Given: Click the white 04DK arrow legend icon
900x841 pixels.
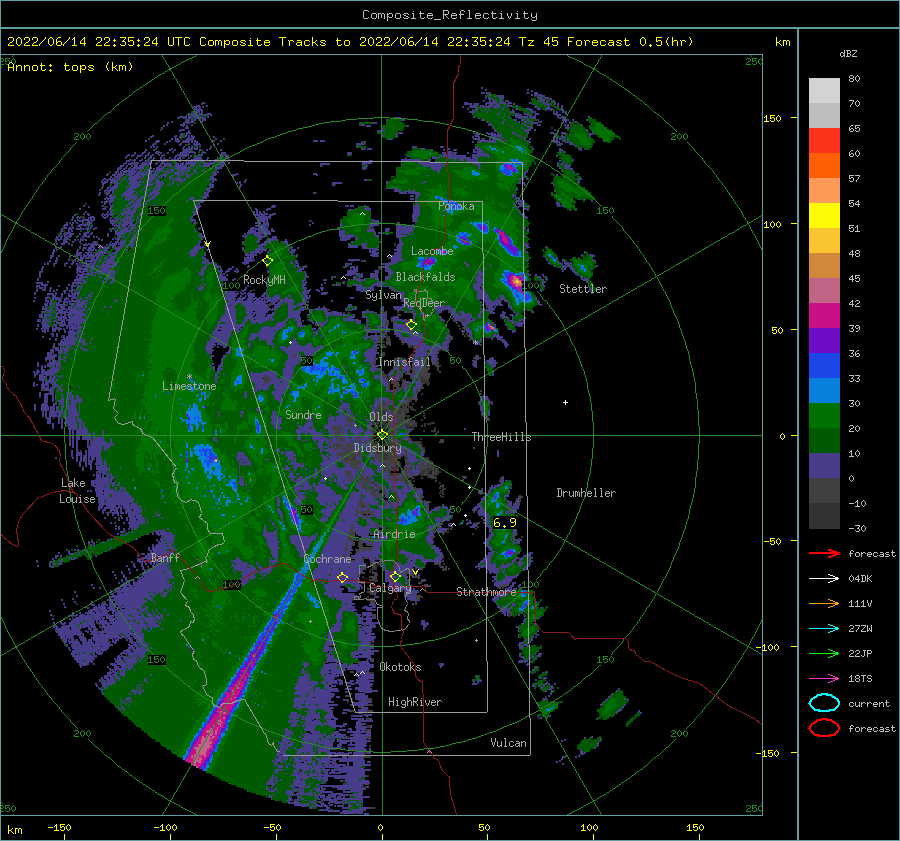Looking at the screenshot, I should point(824,578).
